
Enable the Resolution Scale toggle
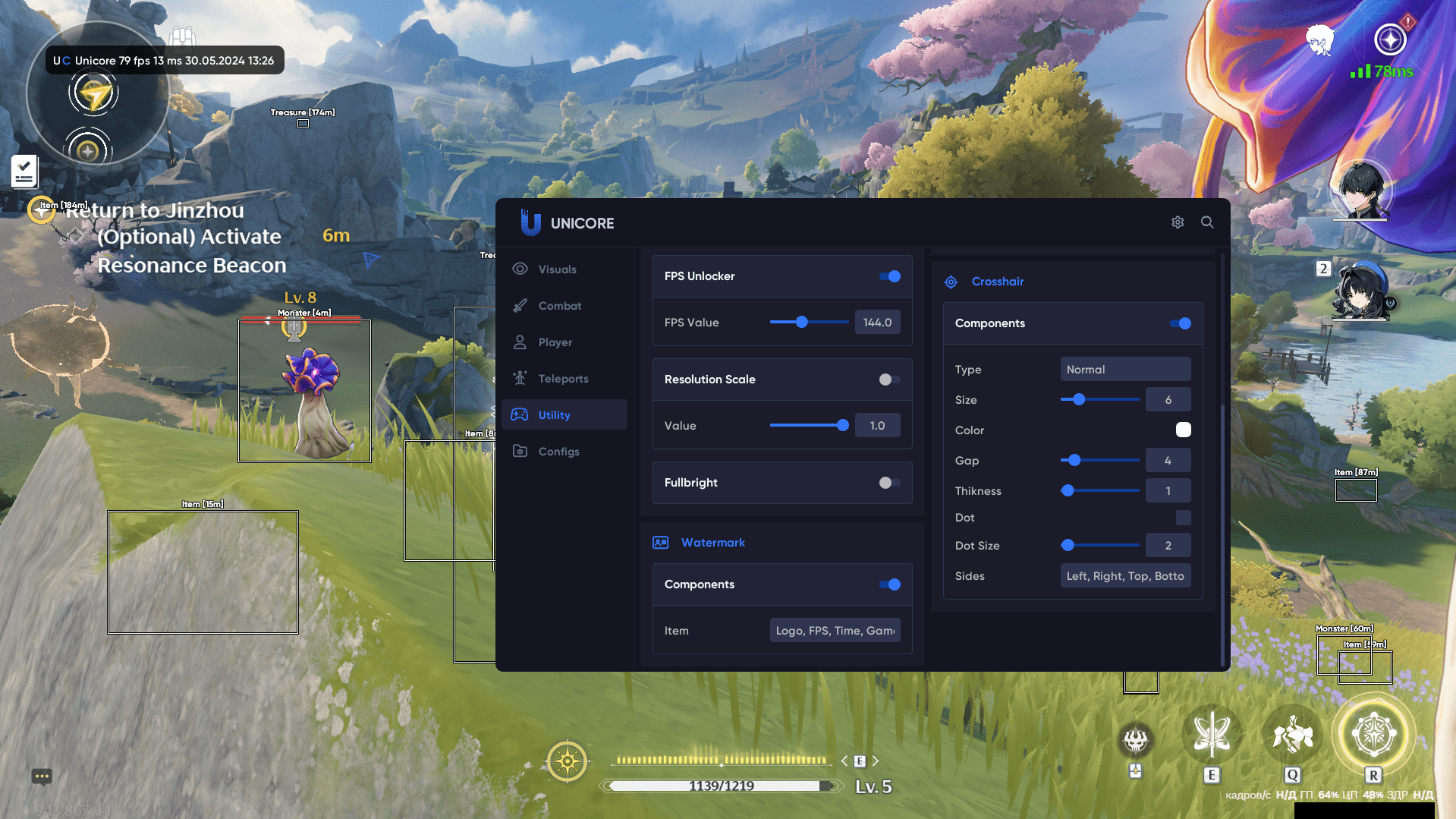click(889, 380)
